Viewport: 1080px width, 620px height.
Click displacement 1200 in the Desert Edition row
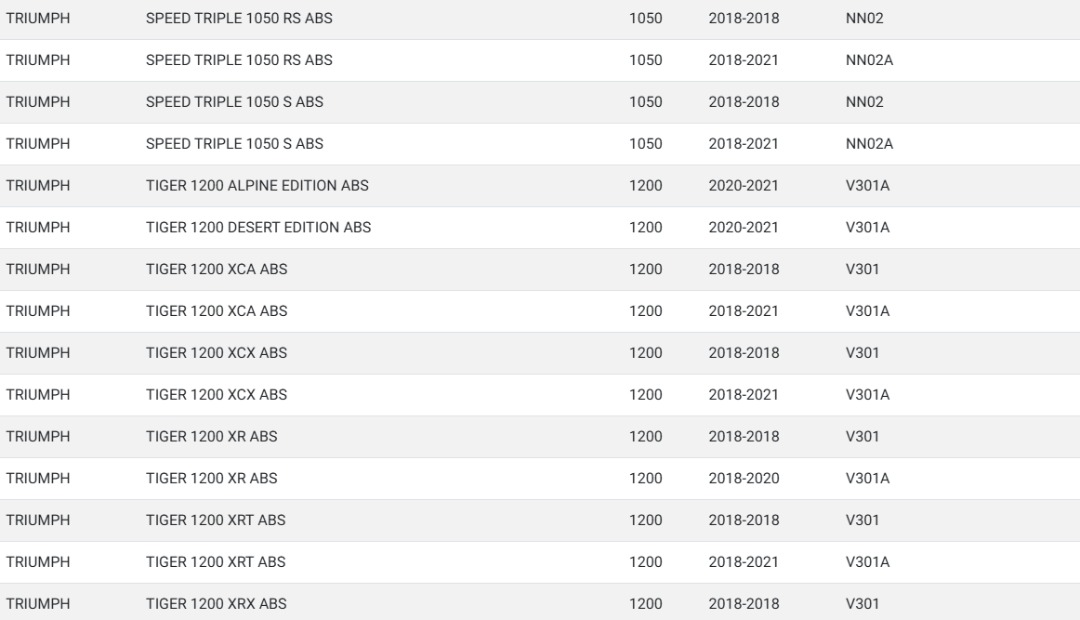click(x=645, y=227)
